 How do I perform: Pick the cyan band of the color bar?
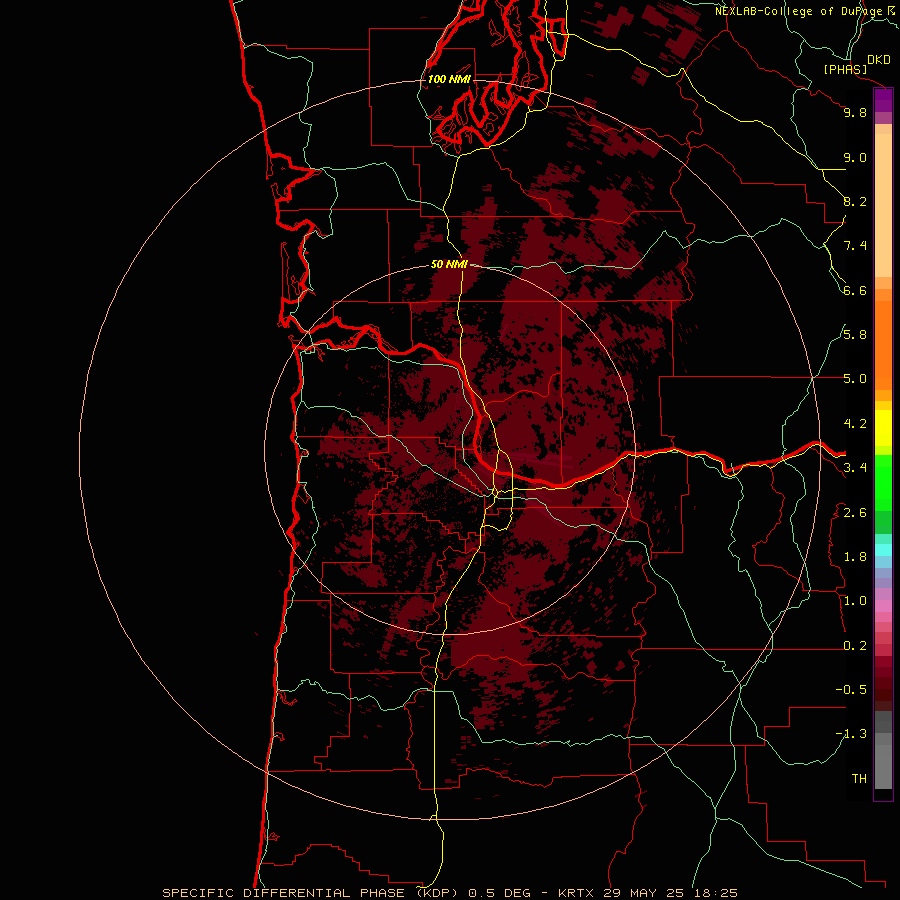(x=883, y=550)
